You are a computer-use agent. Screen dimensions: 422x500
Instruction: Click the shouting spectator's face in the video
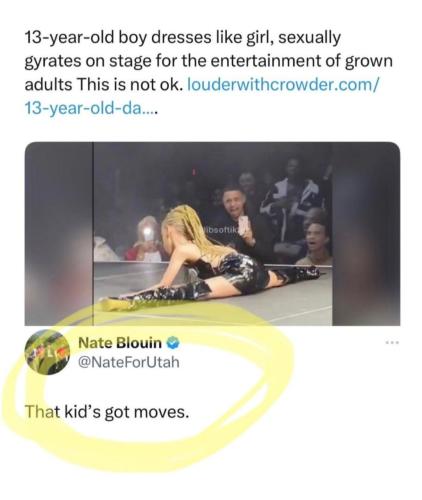pos(315,237)
